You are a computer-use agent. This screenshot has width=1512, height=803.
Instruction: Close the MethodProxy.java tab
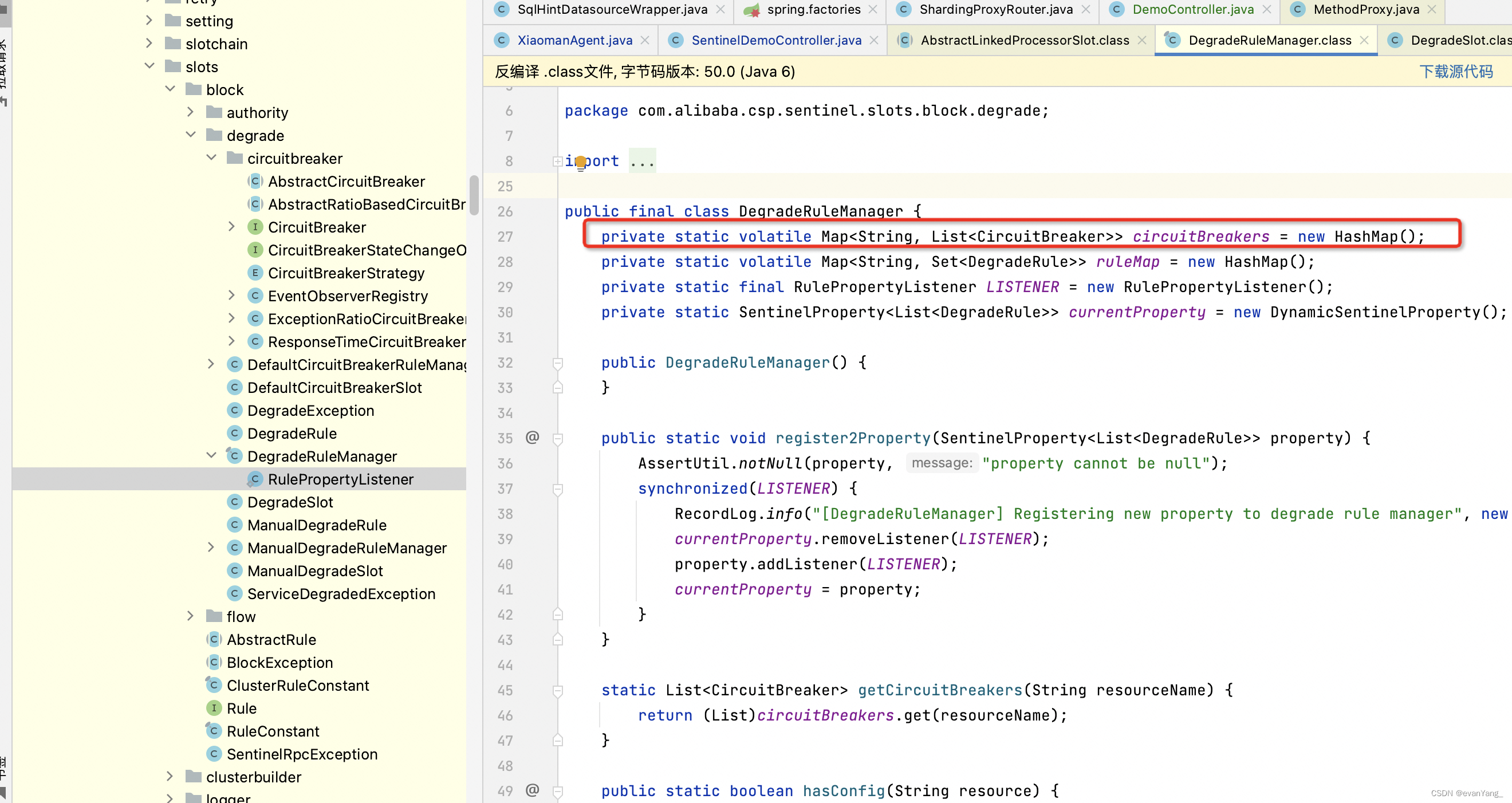[x=1432, y=9]
